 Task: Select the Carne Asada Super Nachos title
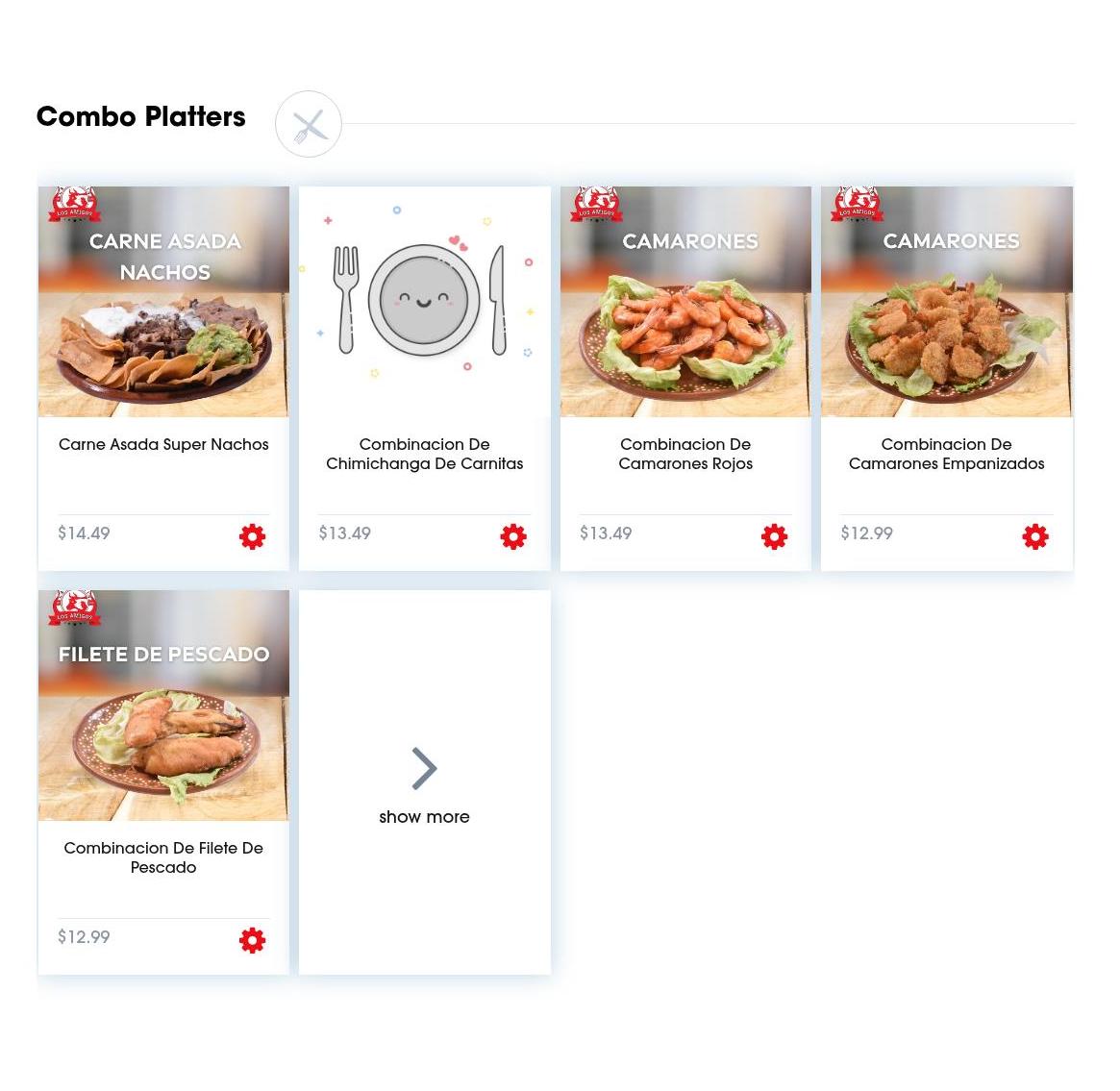[x=163, y=444]
